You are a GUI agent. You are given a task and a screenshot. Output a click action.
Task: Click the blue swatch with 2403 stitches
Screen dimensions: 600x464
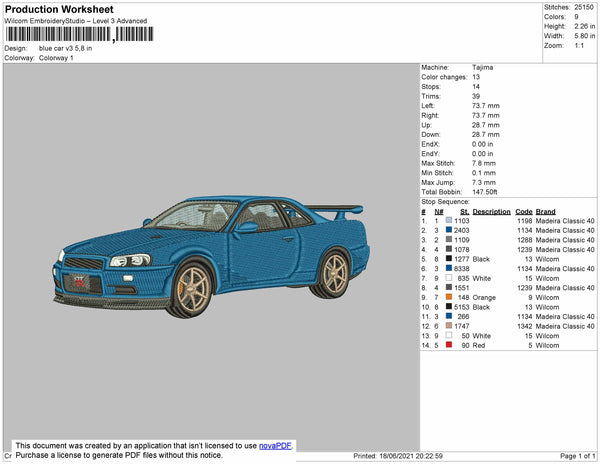450,231
